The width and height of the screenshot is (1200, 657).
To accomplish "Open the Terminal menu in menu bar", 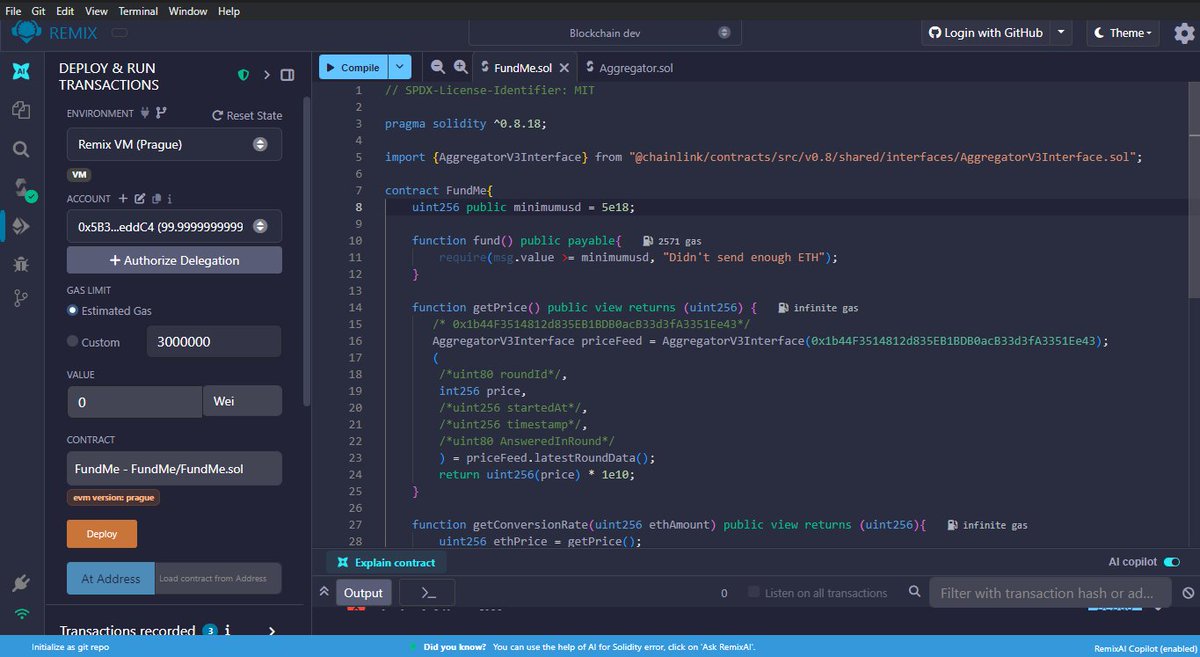I will (138, 11).
